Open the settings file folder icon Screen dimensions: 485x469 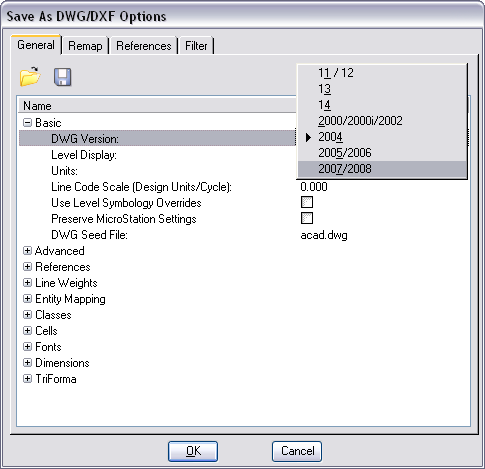tap(30, 76)
